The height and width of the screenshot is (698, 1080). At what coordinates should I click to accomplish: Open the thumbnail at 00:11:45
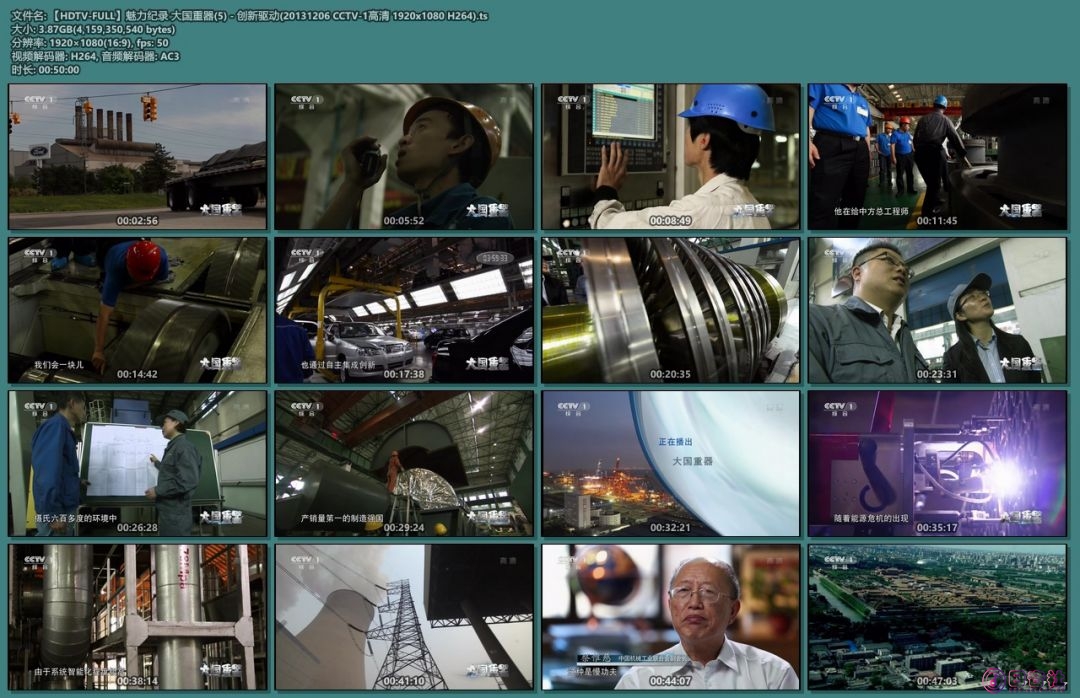coord(937,156)
